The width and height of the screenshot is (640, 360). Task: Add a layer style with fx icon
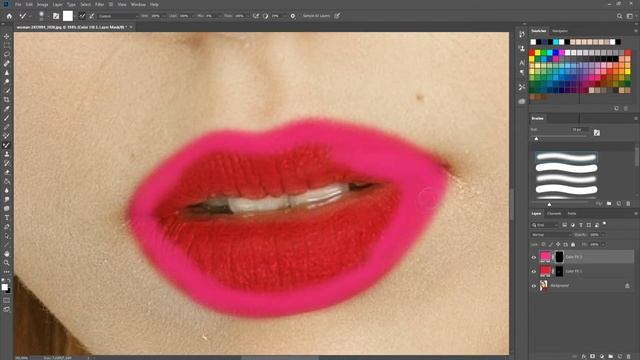point(584,356)
